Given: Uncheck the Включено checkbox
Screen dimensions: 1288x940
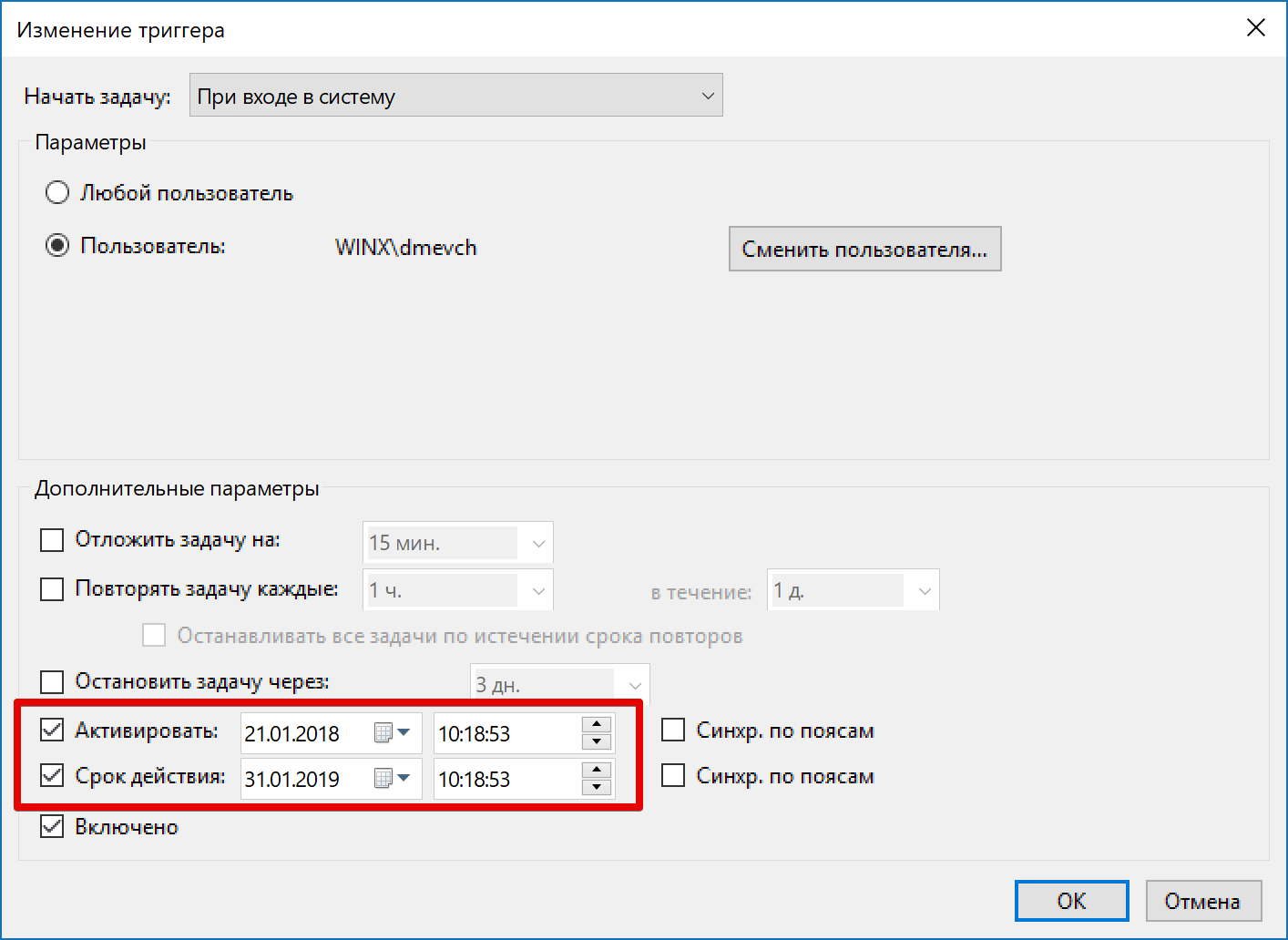Looking at the screenshot, I should pos(52,826).
